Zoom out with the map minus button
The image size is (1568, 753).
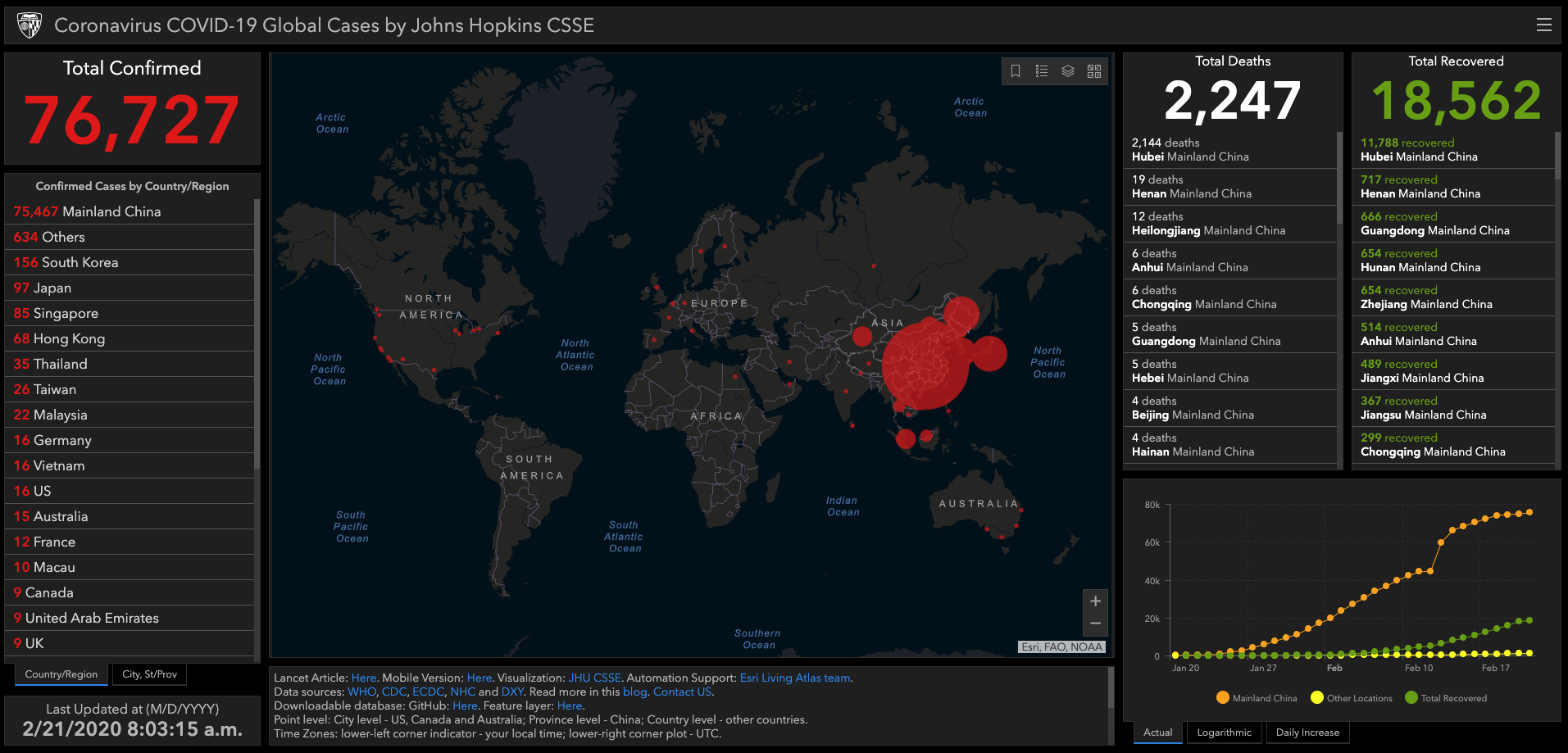(x=1095, y=624)
